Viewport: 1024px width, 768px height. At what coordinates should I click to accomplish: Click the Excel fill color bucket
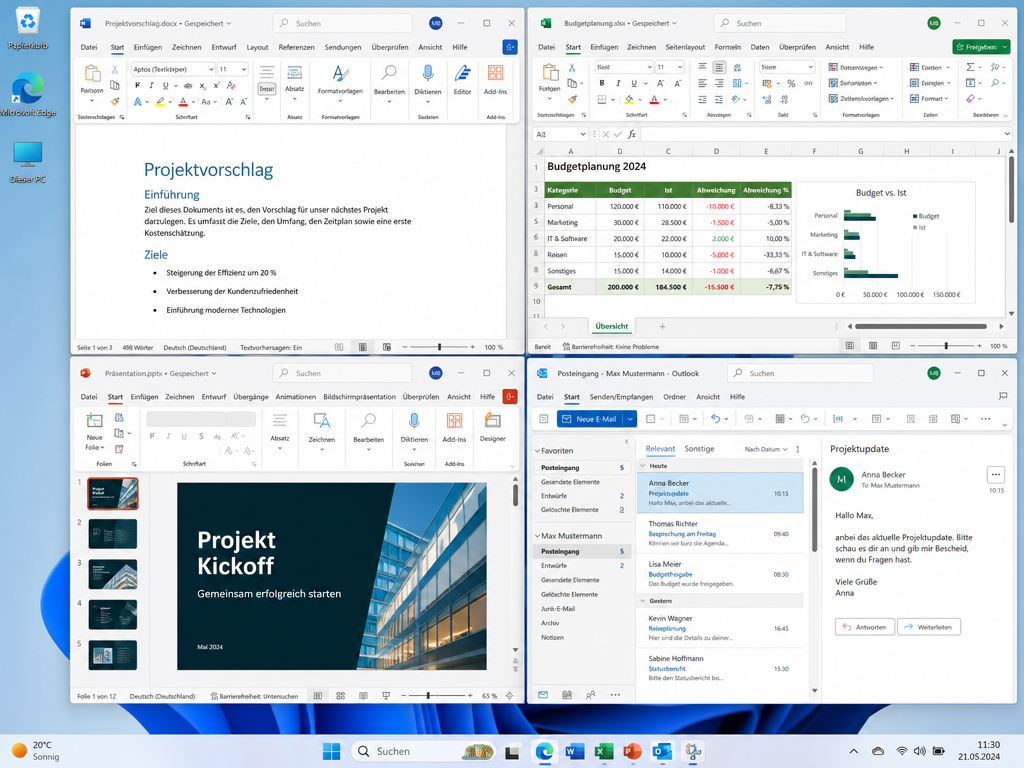(x=629, y=99)
